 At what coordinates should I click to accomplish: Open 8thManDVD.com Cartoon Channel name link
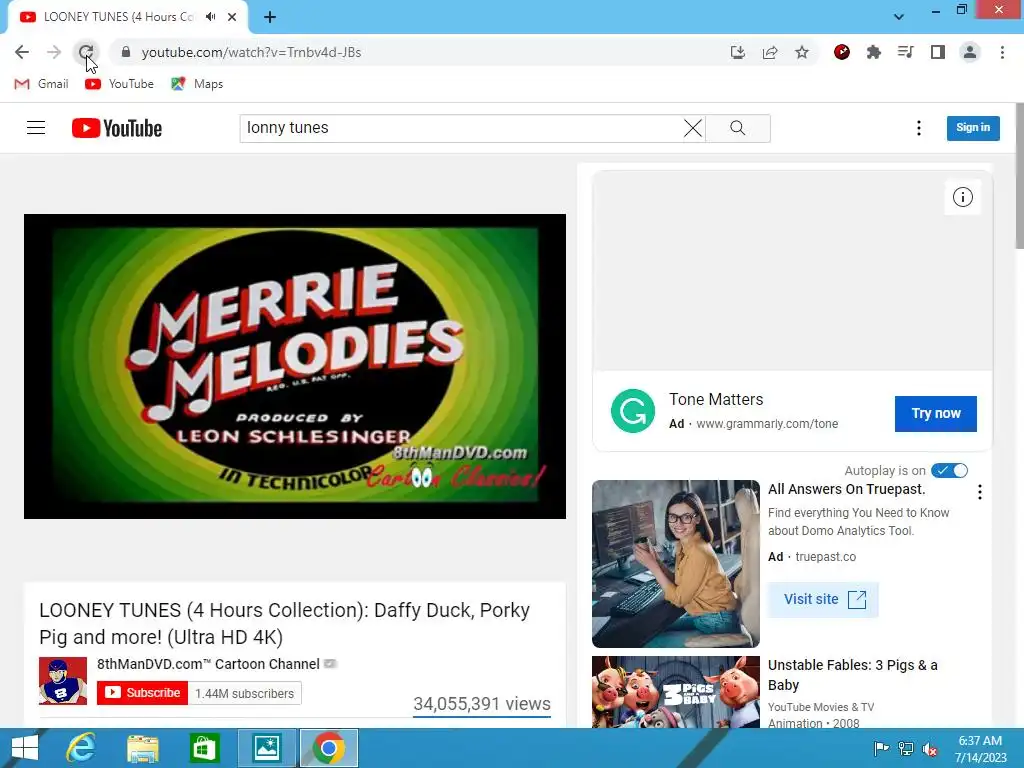pos(208,664)
